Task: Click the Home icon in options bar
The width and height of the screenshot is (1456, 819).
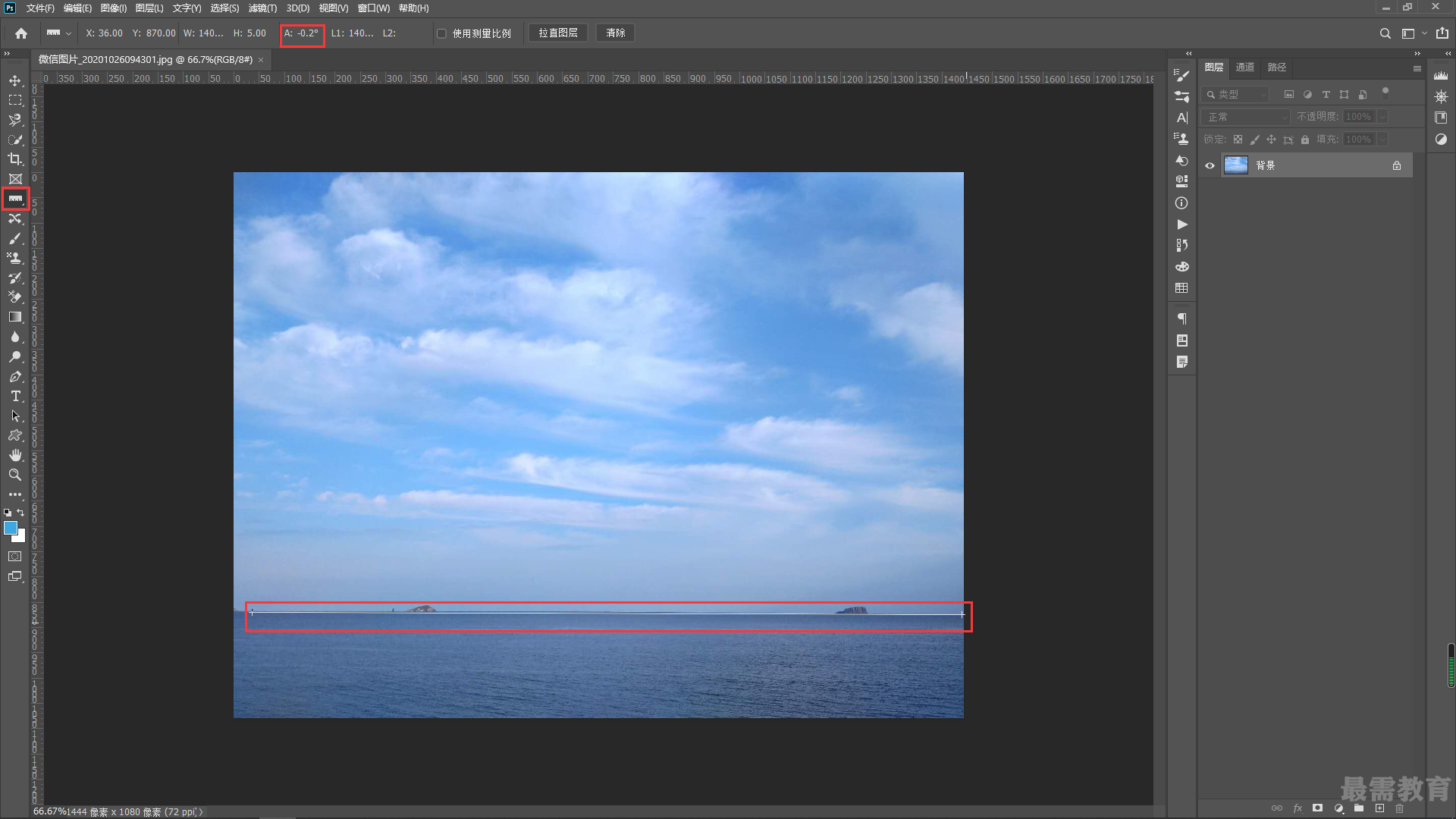Action: [21, 33]
